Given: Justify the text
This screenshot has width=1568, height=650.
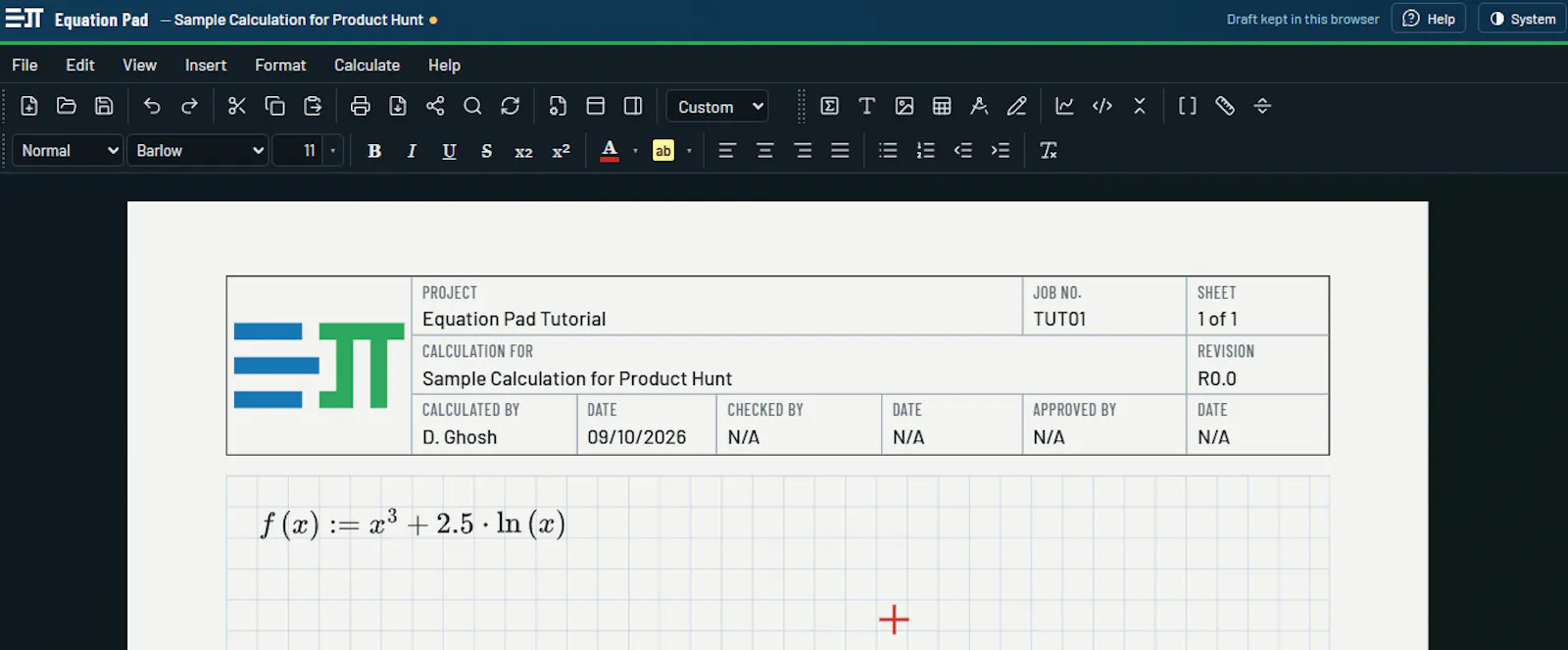Looking at the screenshot, I should (840, 150).
